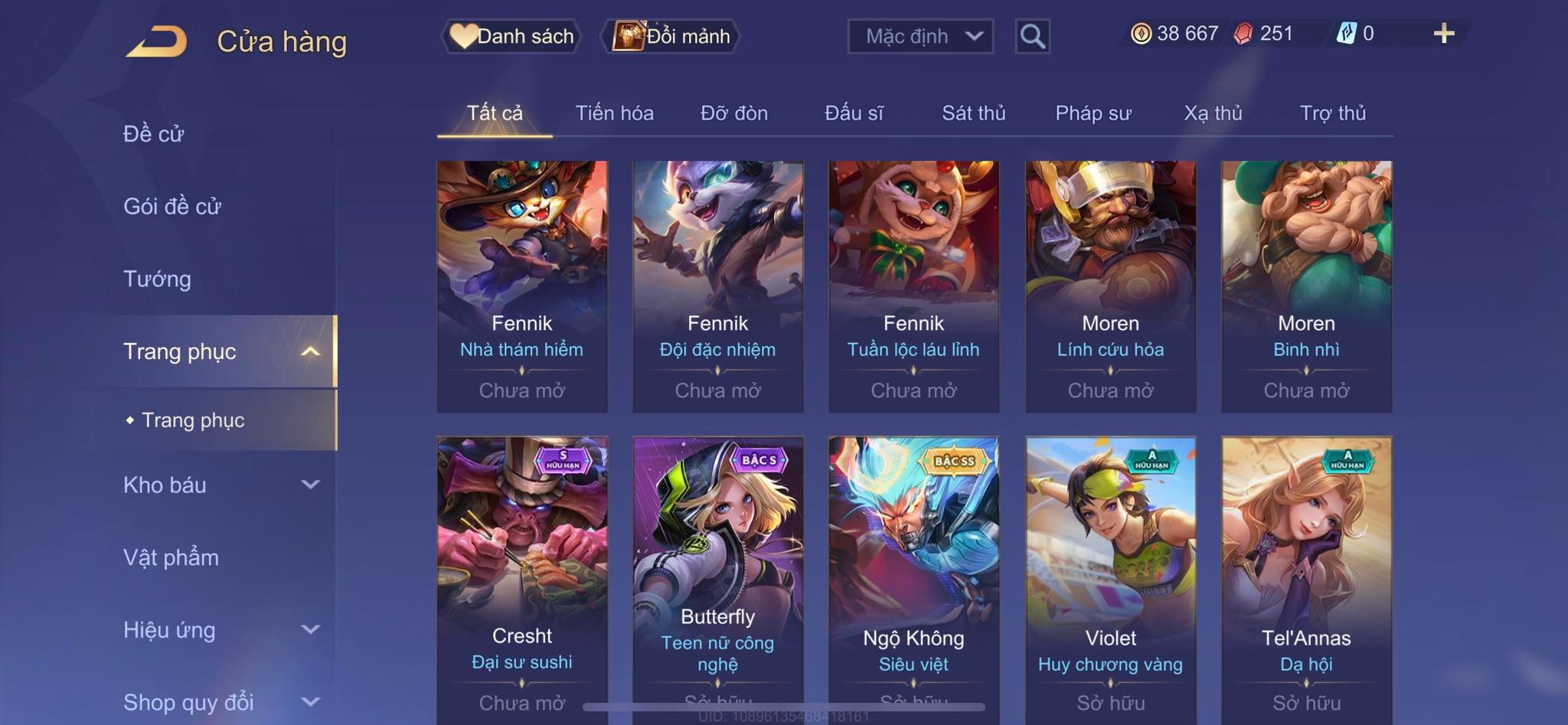Click the plus icon to add currency
The width and height of the screenshot is (1568, 725).
point(1443,34)
